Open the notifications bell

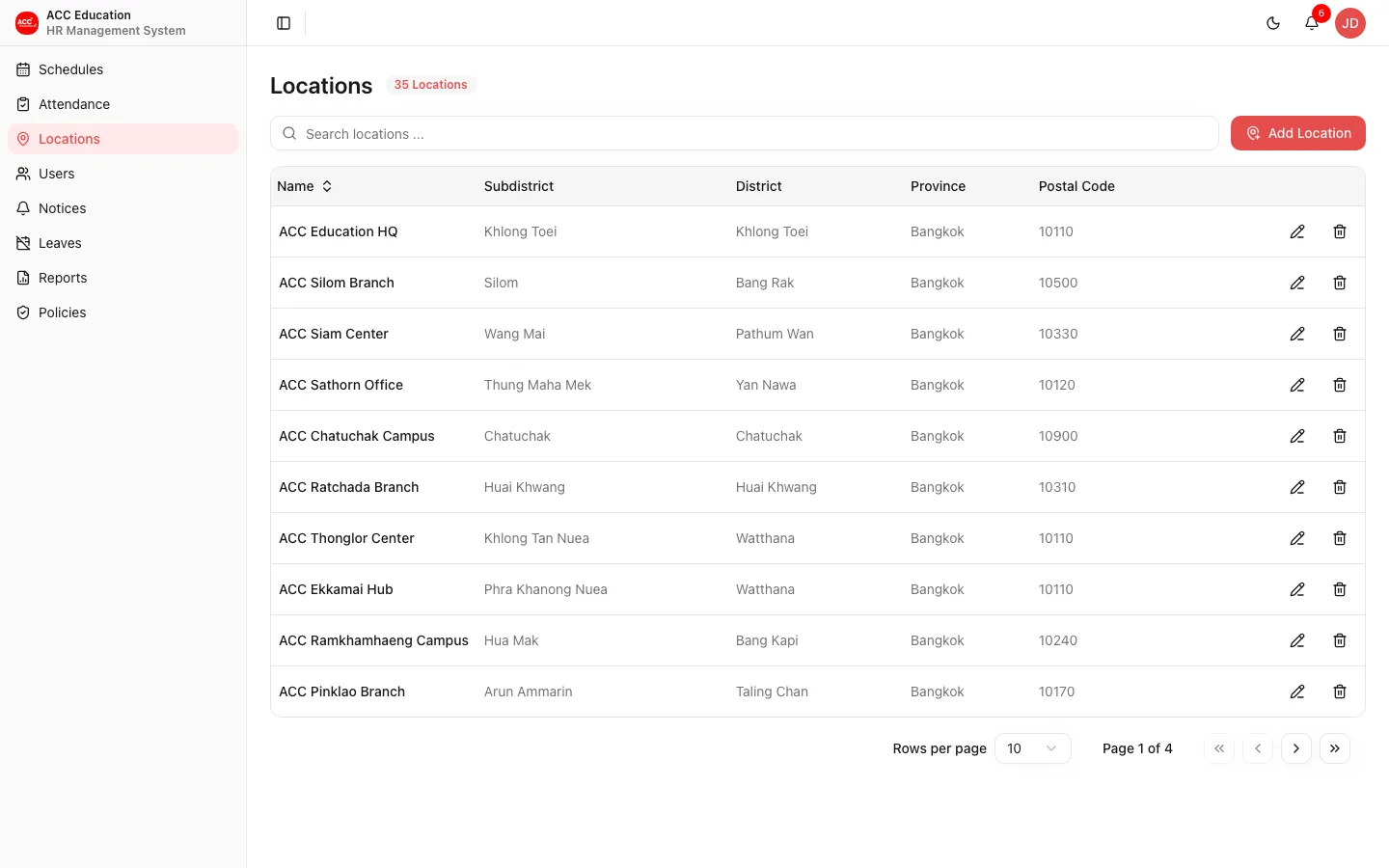click(1312, 23)
